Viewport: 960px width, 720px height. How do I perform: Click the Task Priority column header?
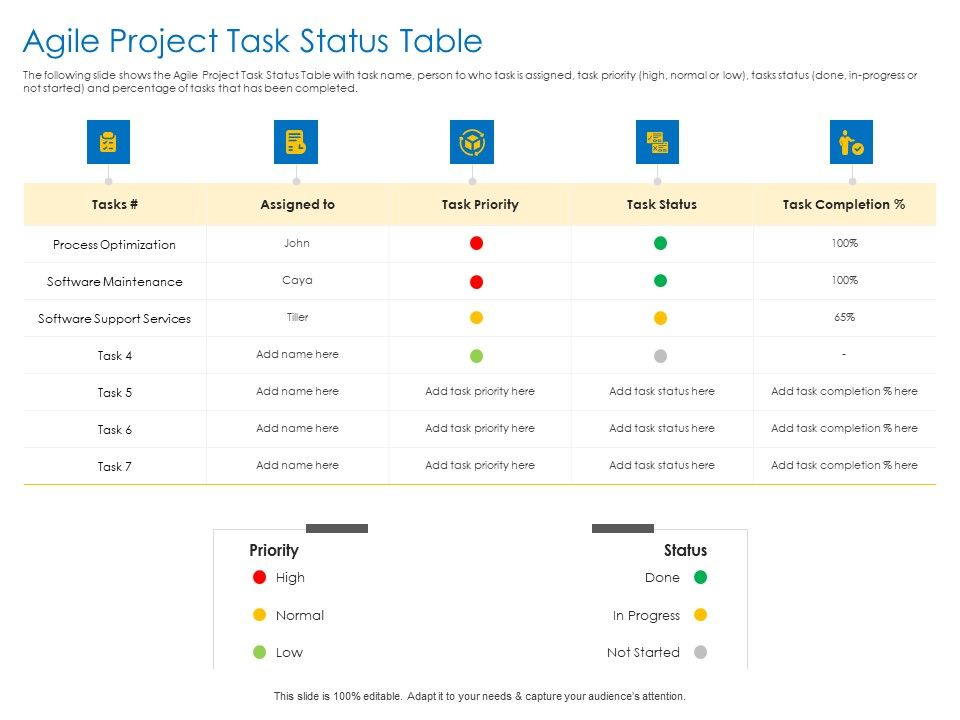[480, 204]
